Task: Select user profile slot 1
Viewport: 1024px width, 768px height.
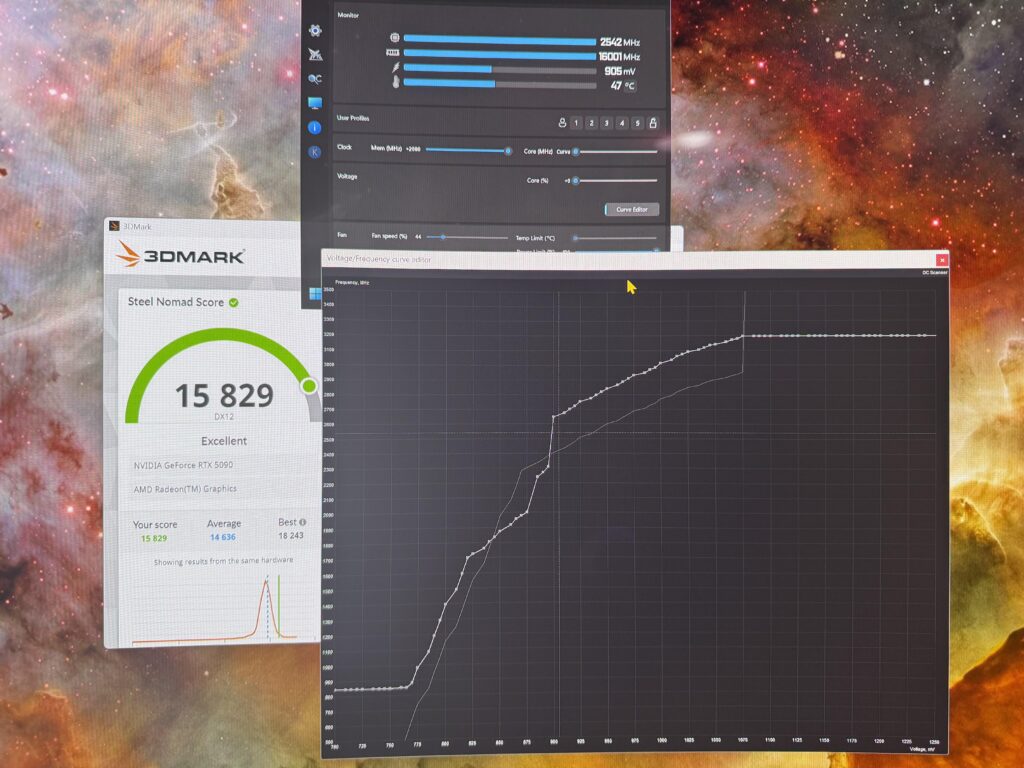Action: tap(576, 123)
